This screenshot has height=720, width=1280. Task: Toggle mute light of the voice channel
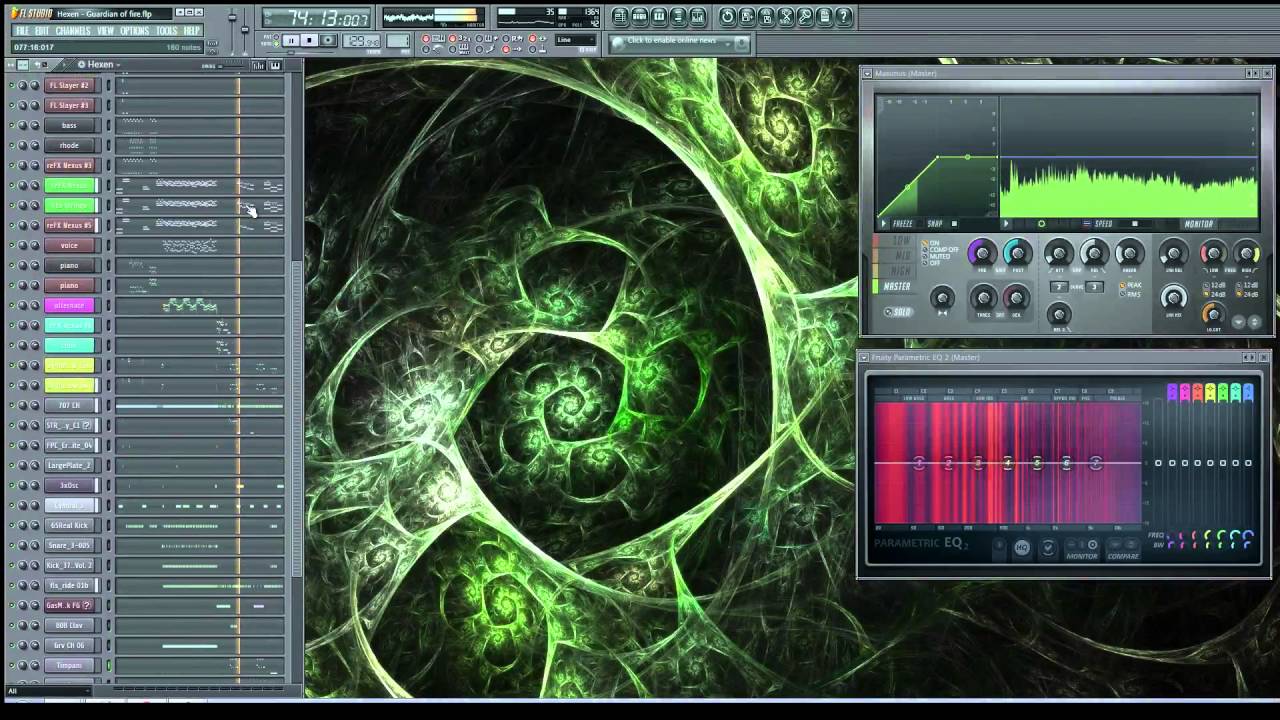(11, 245)
